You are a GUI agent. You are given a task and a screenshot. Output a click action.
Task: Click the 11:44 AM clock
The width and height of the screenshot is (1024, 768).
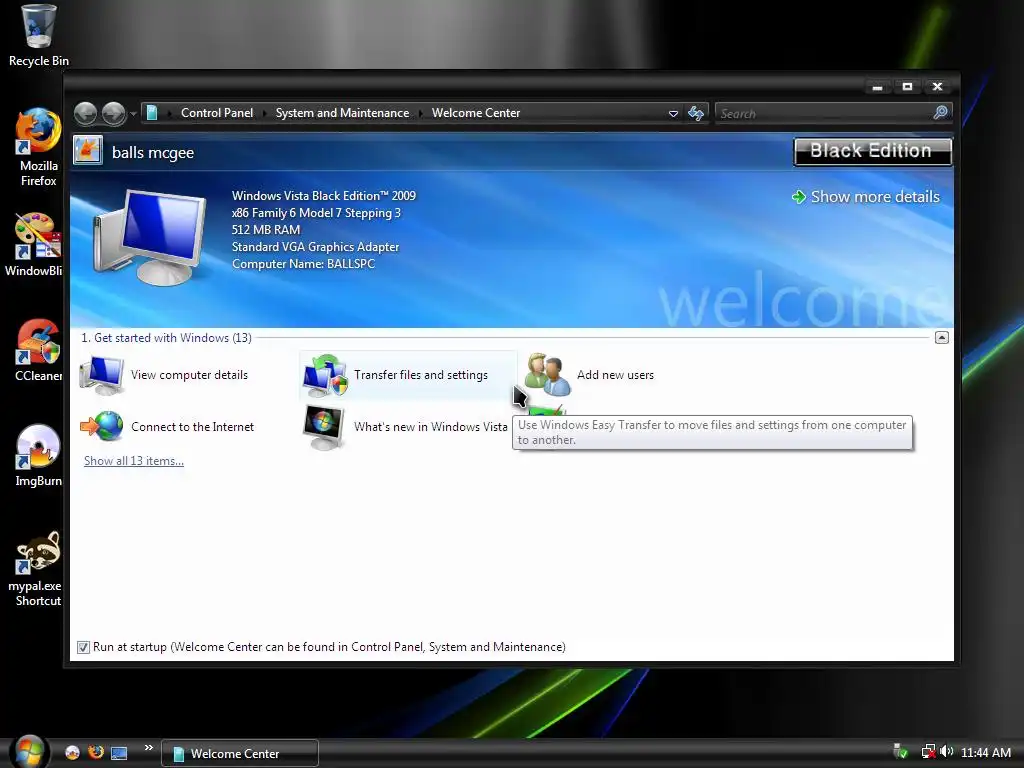pyautogui.click(x=985, y=753)
